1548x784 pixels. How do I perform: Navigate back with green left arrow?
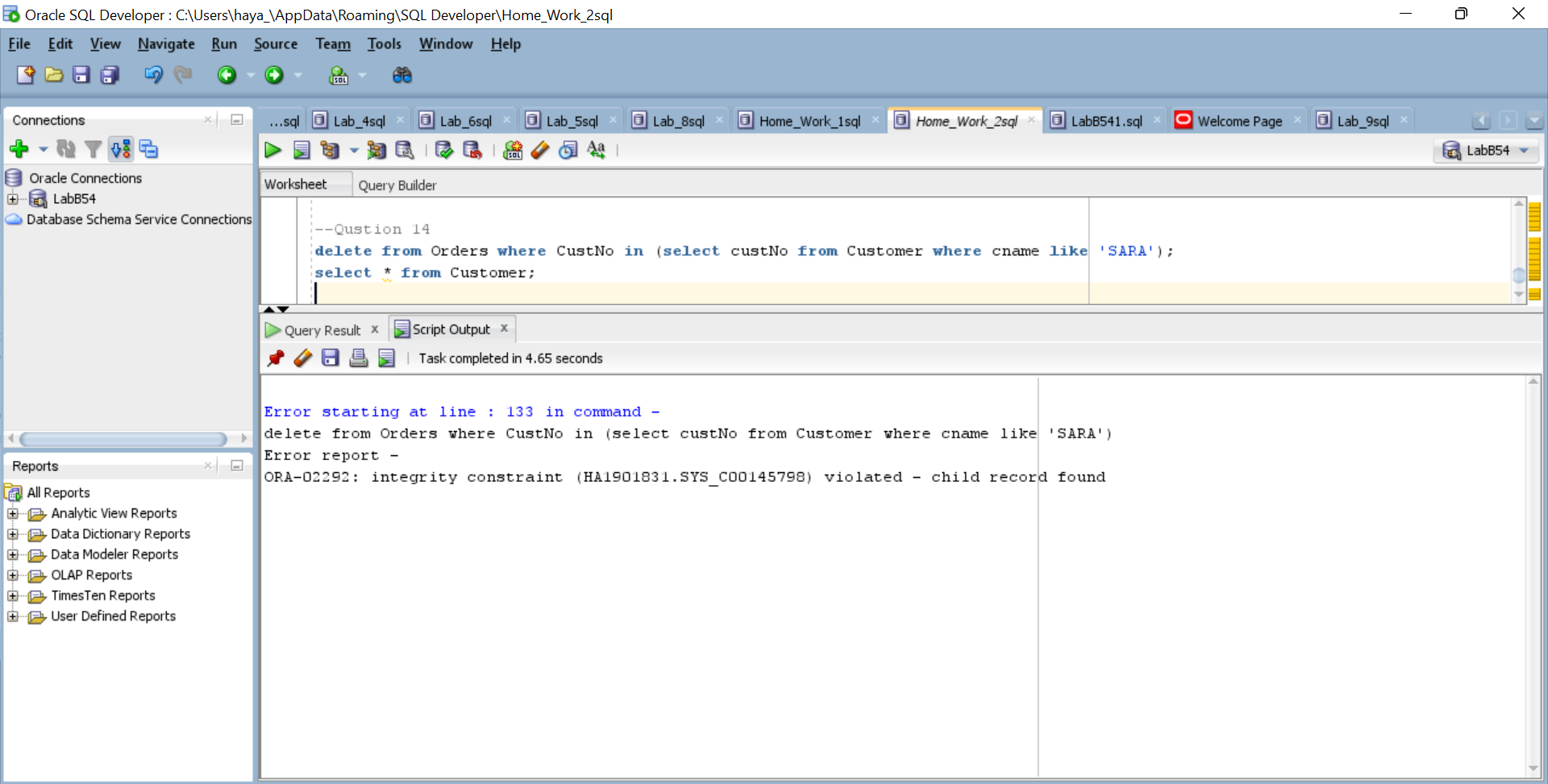227,75
